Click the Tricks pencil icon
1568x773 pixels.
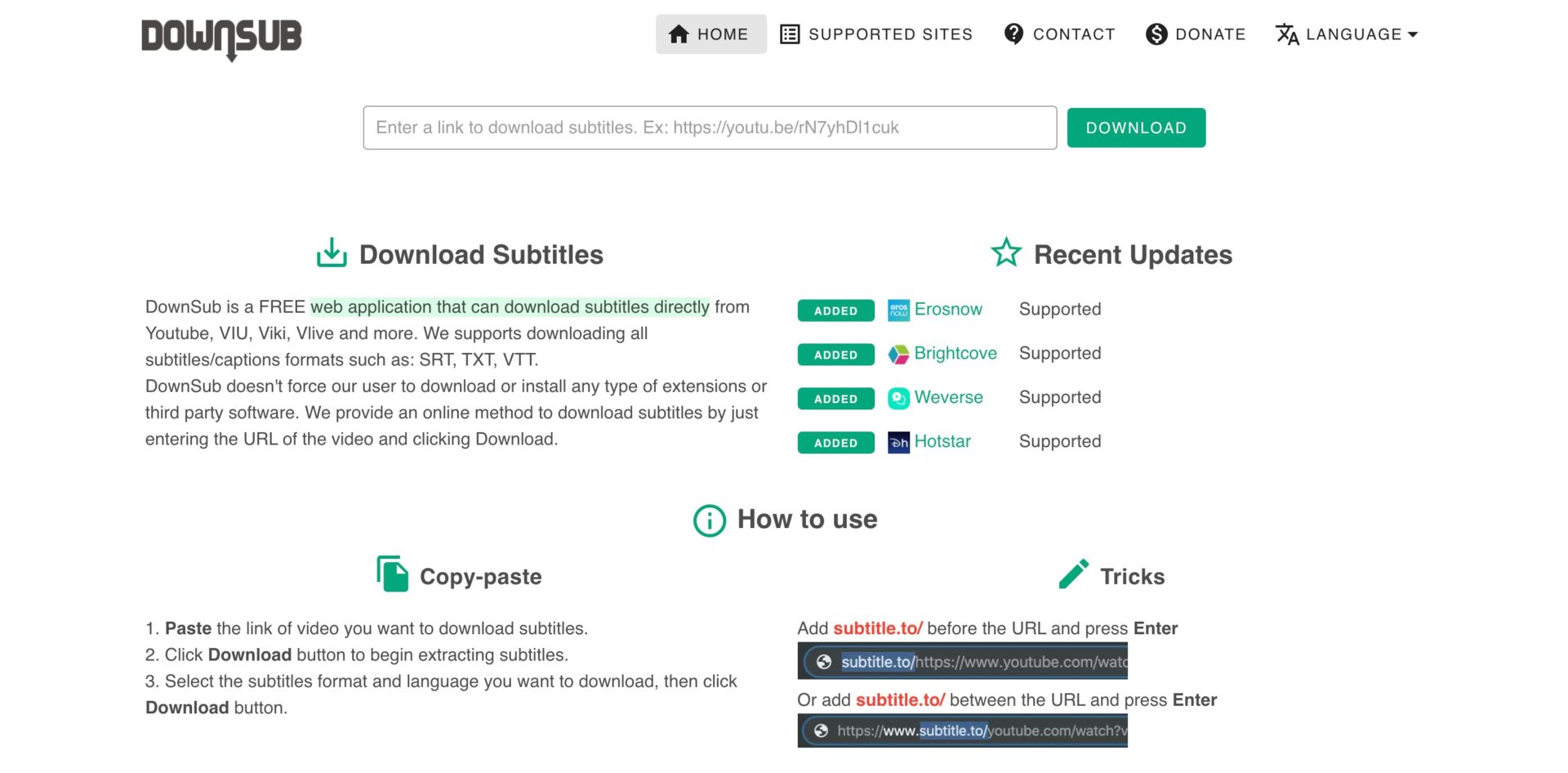(1073, 574)
